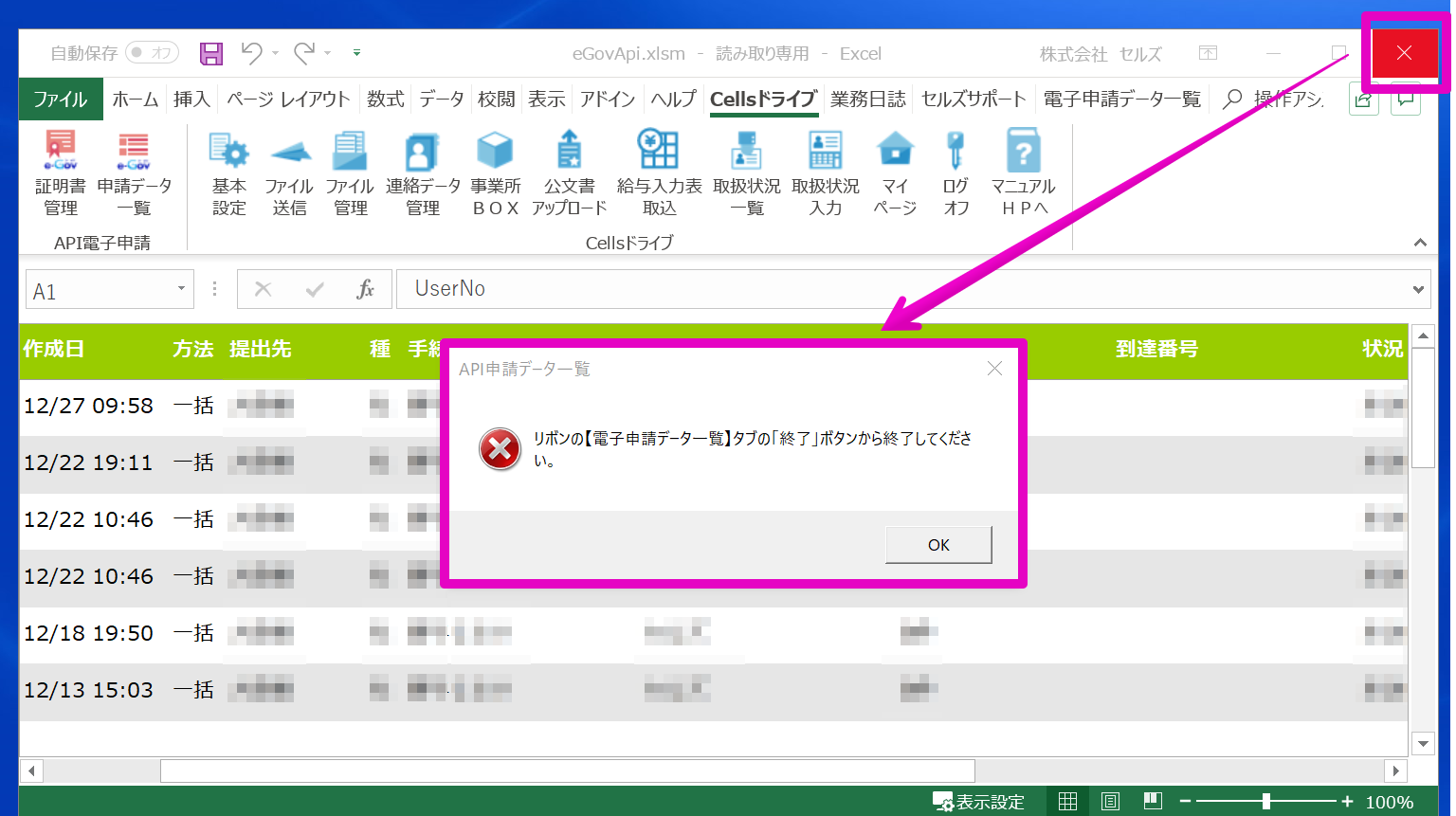Click the Insert Function fx icon
1456x816 pixels.
365,289
